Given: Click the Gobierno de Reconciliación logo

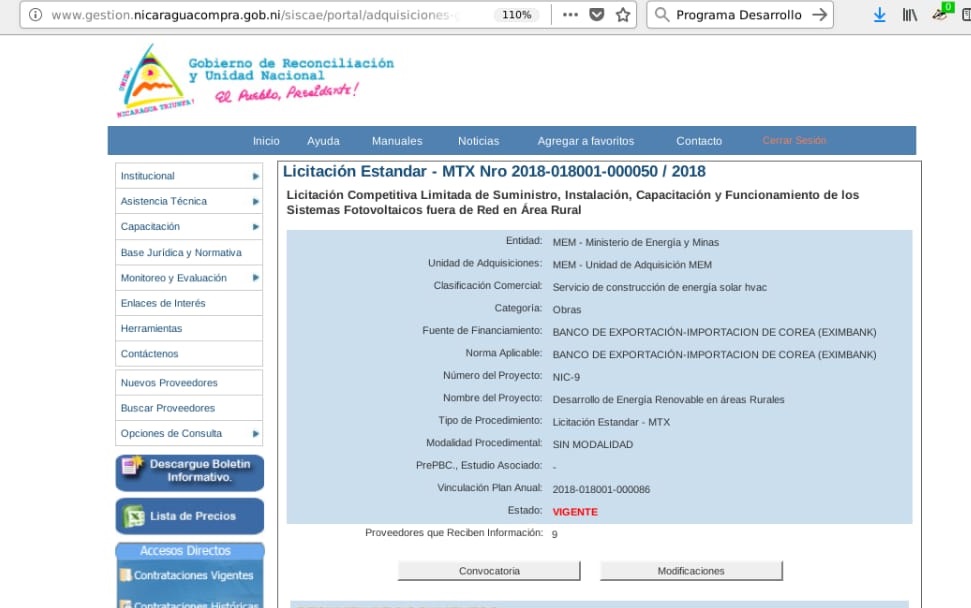Looking at the screenshot, I should point(255,80).
